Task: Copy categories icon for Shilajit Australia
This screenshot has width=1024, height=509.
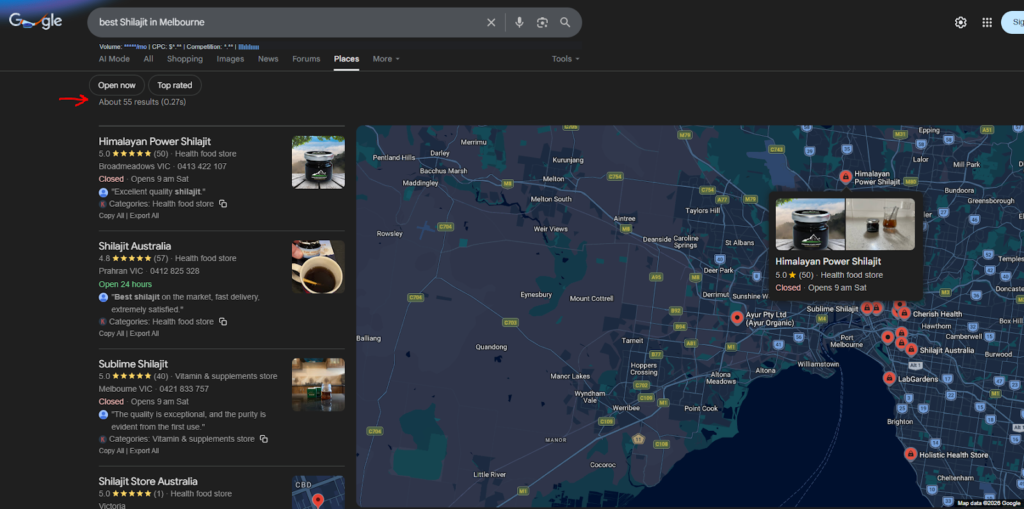Action: coord(223,321)
